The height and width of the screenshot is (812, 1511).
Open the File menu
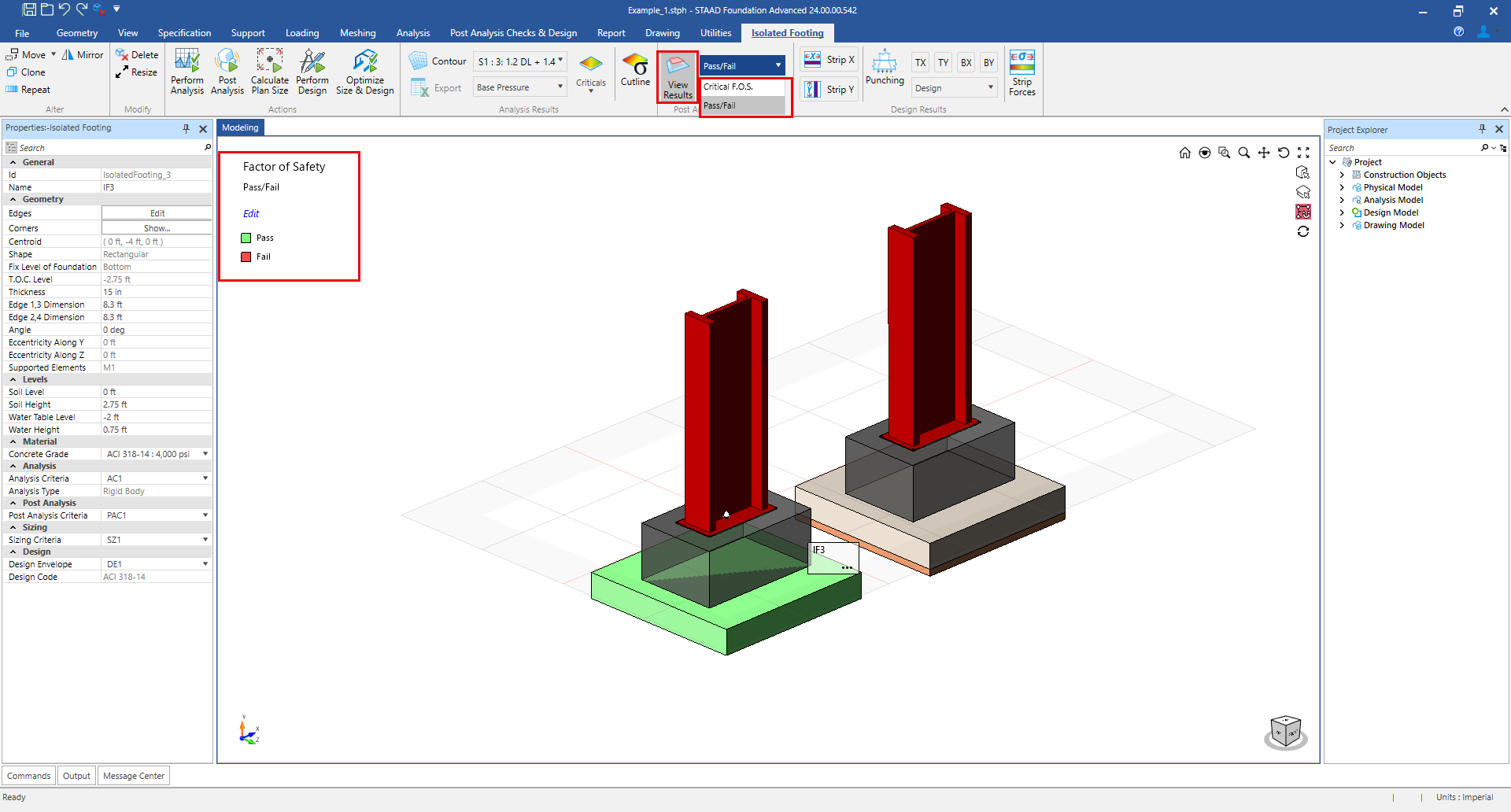point(22,33)
